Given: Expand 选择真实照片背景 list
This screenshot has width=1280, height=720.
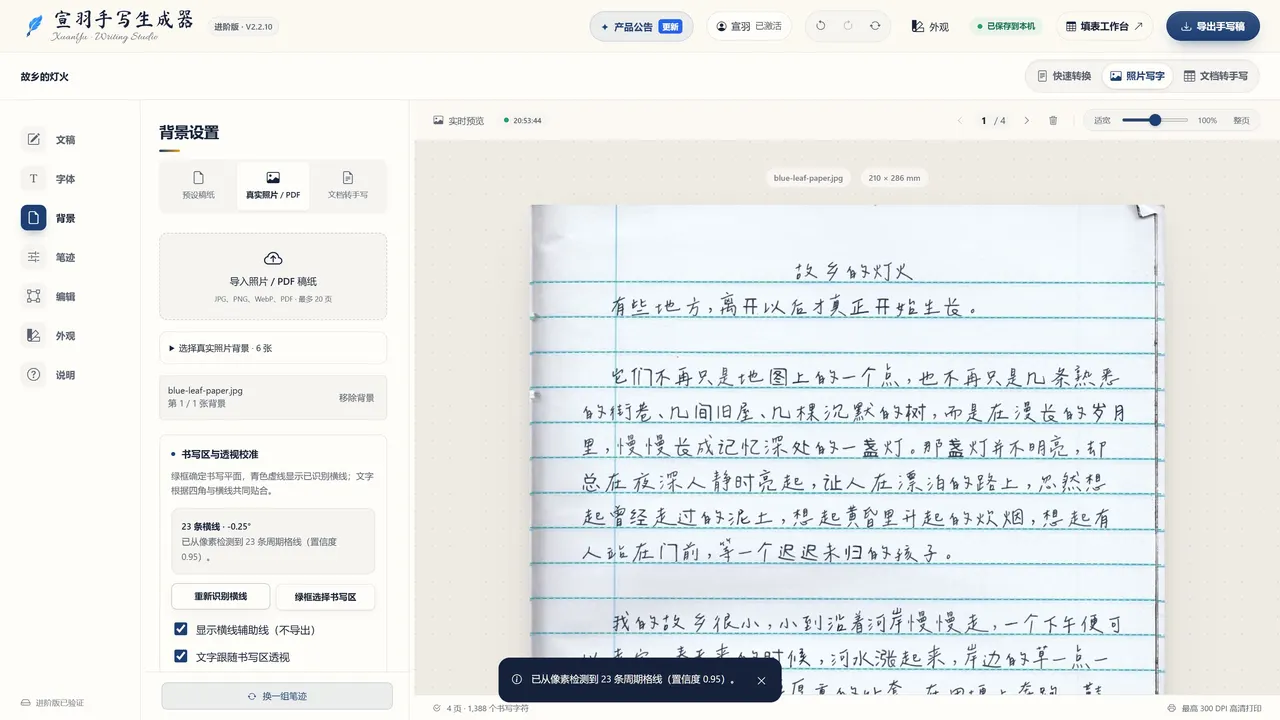Looking at the screenshot, I should pos(273,348).
